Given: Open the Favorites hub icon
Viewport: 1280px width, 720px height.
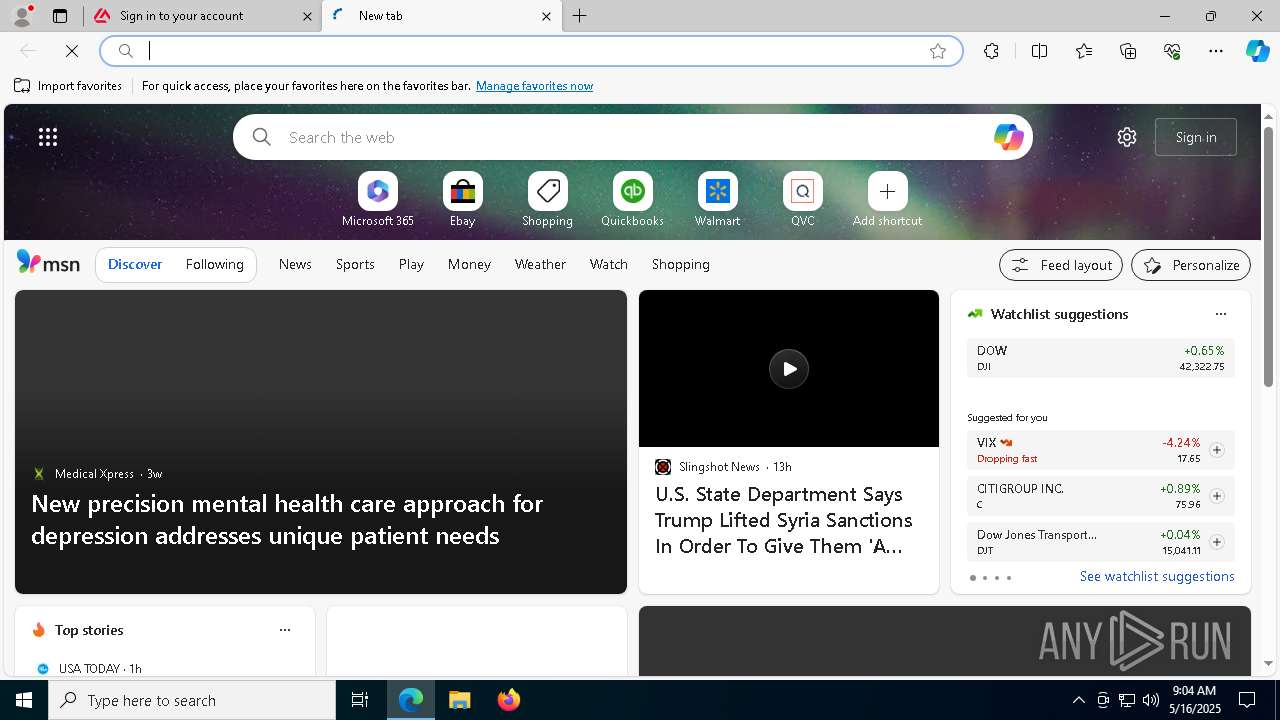Looking at the screenshot, I should click(1084, 51).
